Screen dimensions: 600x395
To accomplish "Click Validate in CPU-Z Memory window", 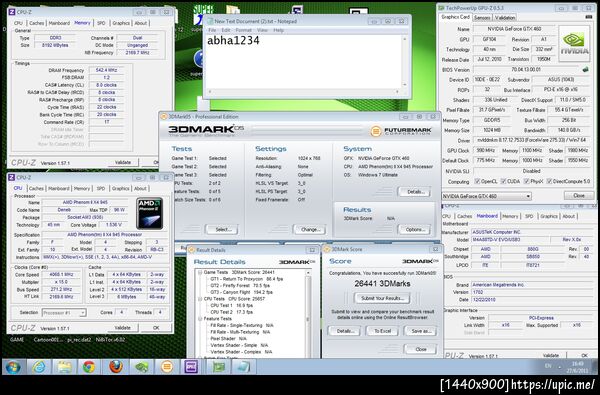I will click(x=122, y=162).
